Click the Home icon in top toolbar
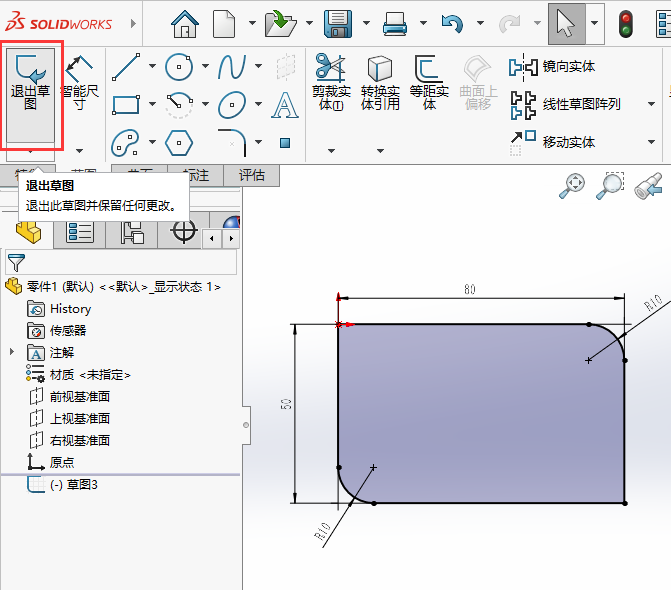 (185, 24)
